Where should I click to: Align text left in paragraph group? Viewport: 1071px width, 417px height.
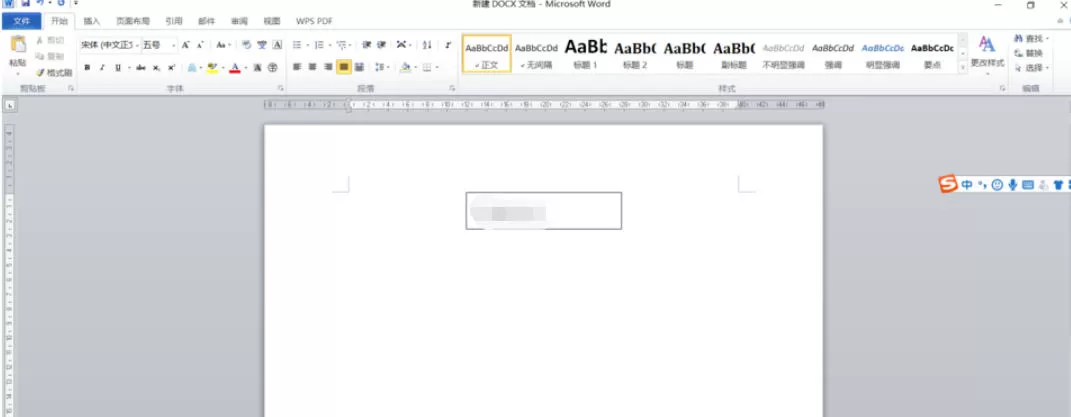[x=297, y=67]
